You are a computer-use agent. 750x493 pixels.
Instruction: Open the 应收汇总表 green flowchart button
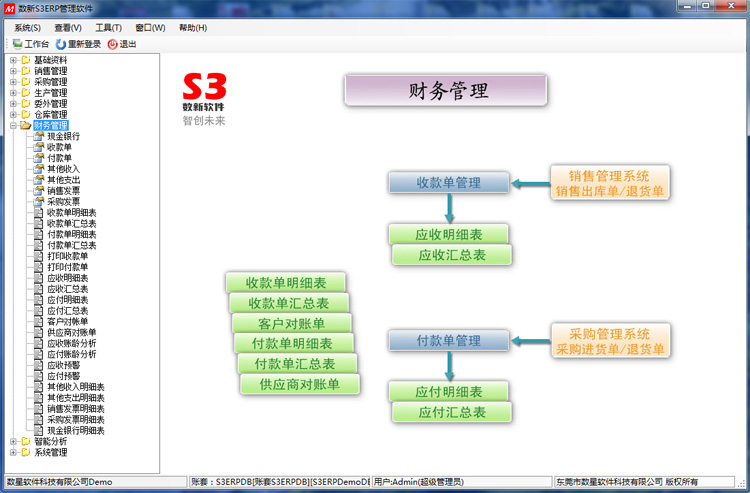pyautogui.click(x=452, y=255)
